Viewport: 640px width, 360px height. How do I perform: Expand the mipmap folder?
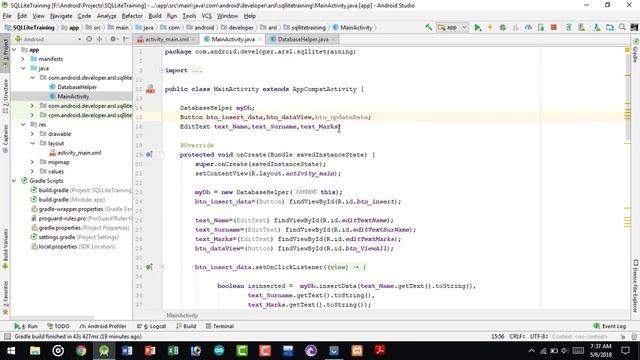tap(32, 162)
